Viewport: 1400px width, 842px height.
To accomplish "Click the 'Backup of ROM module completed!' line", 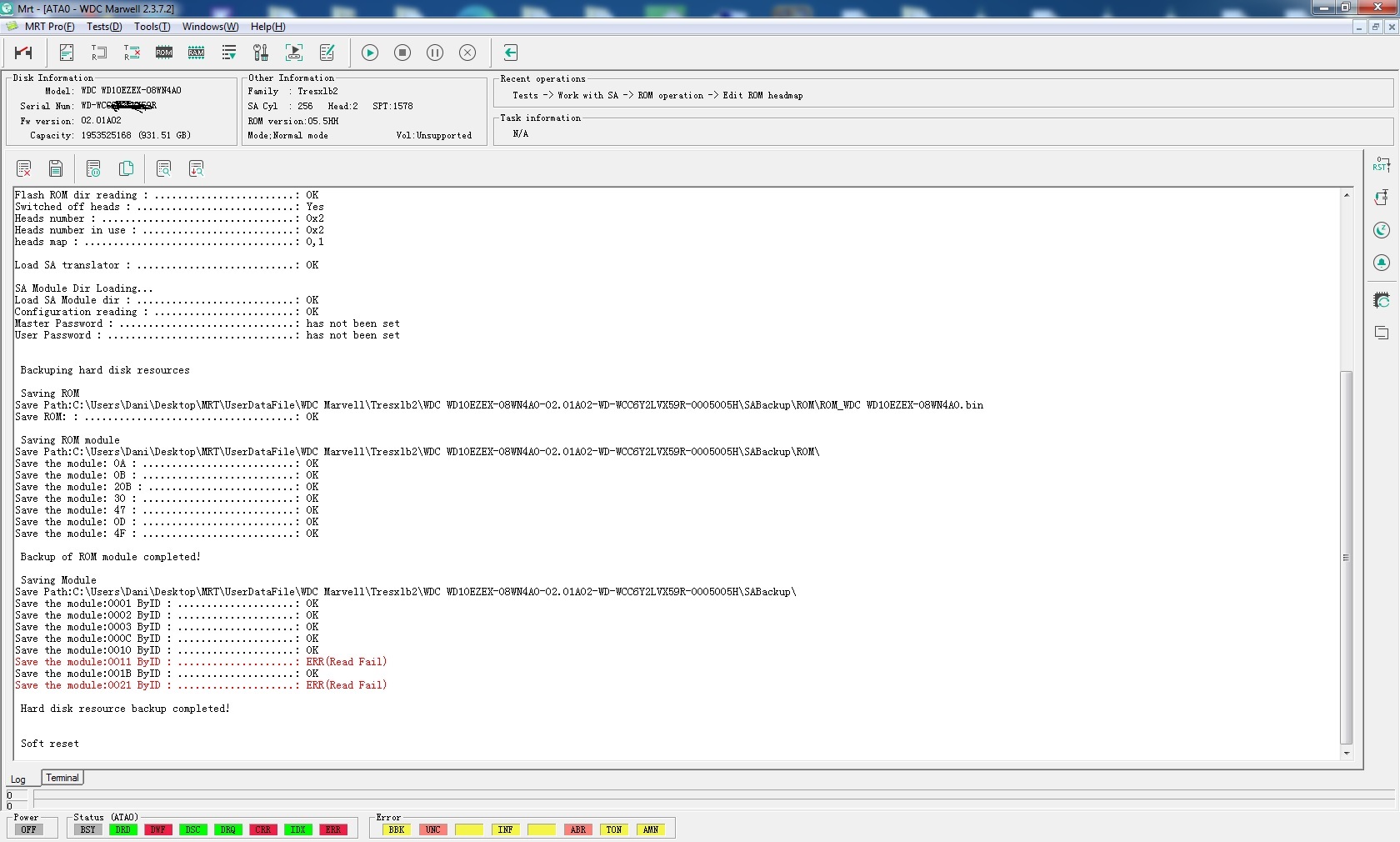I will point(110,557).
